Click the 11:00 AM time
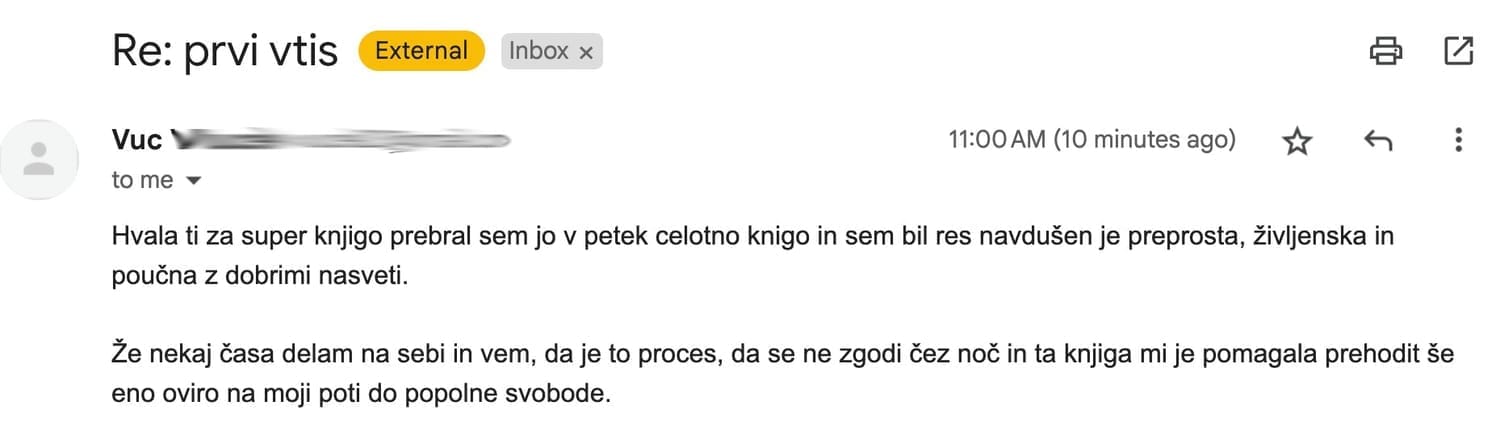 coord(995,141)
